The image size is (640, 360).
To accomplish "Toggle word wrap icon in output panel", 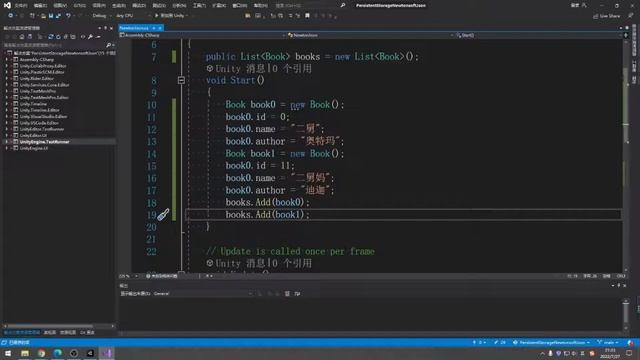I will click(x=297, y=293).
